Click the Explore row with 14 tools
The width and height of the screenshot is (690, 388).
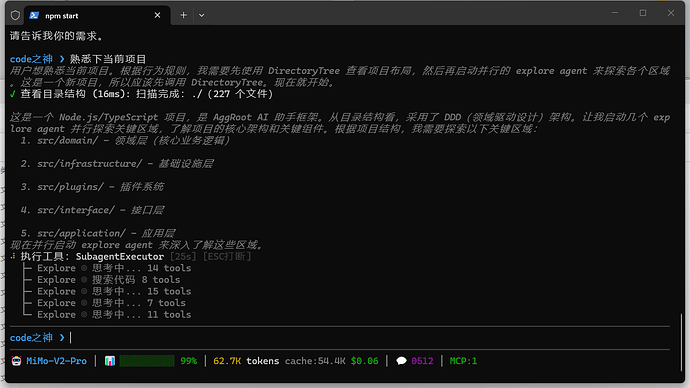pos(114,268)
